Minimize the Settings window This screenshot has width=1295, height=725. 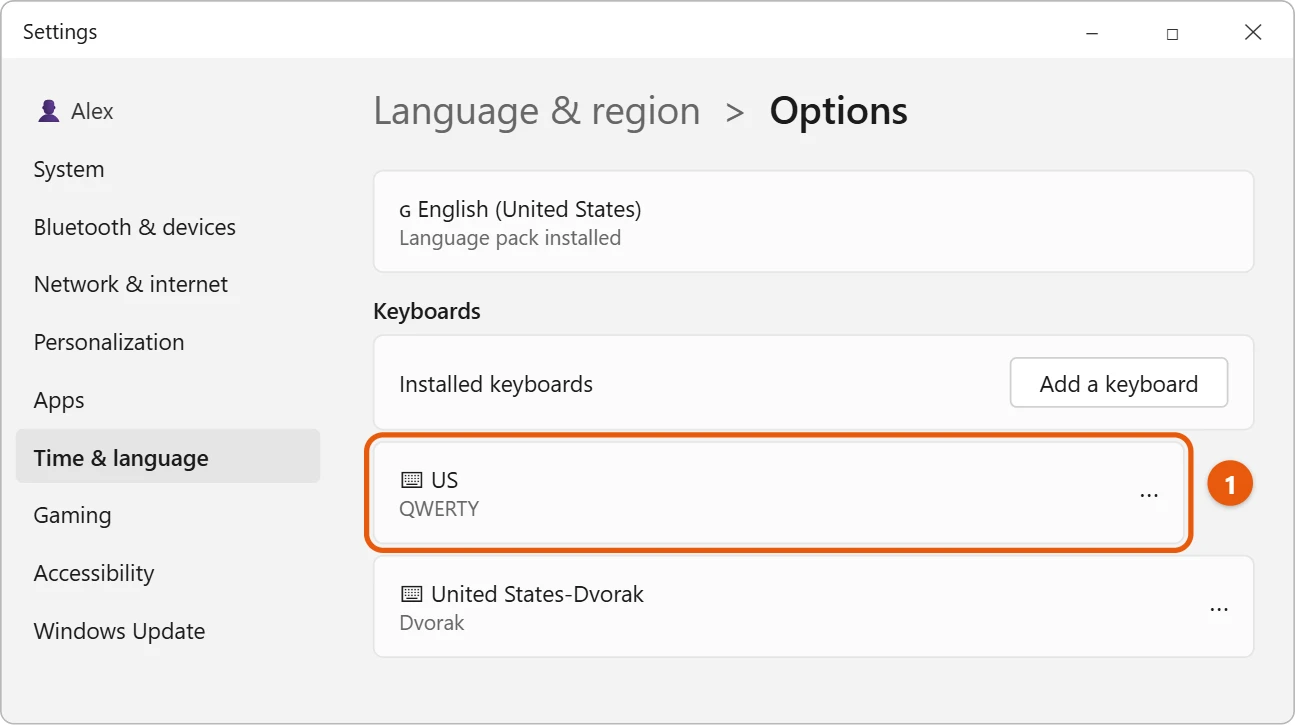point(1091,33)
